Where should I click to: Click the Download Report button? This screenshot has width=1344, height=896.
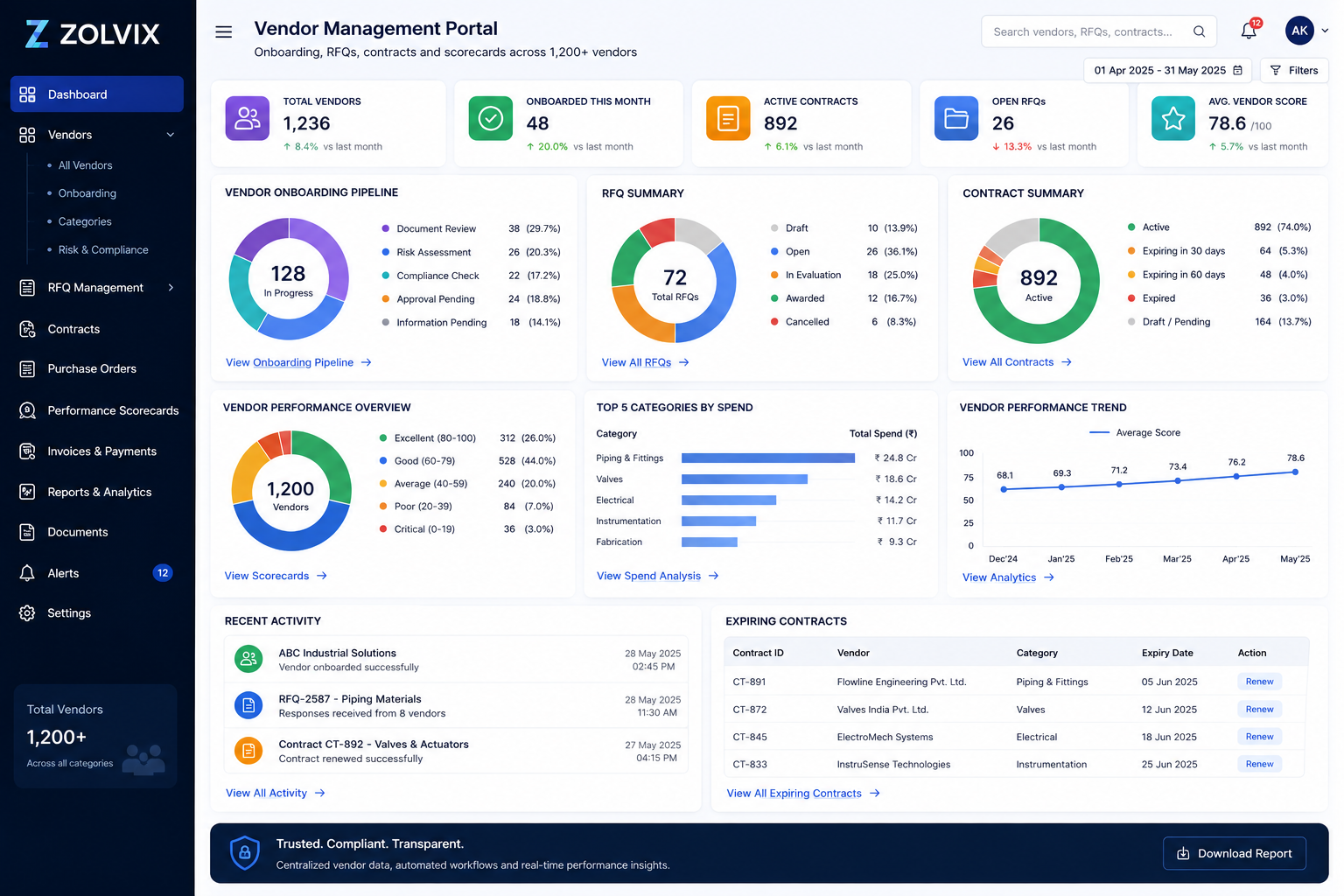point(1234,853)
